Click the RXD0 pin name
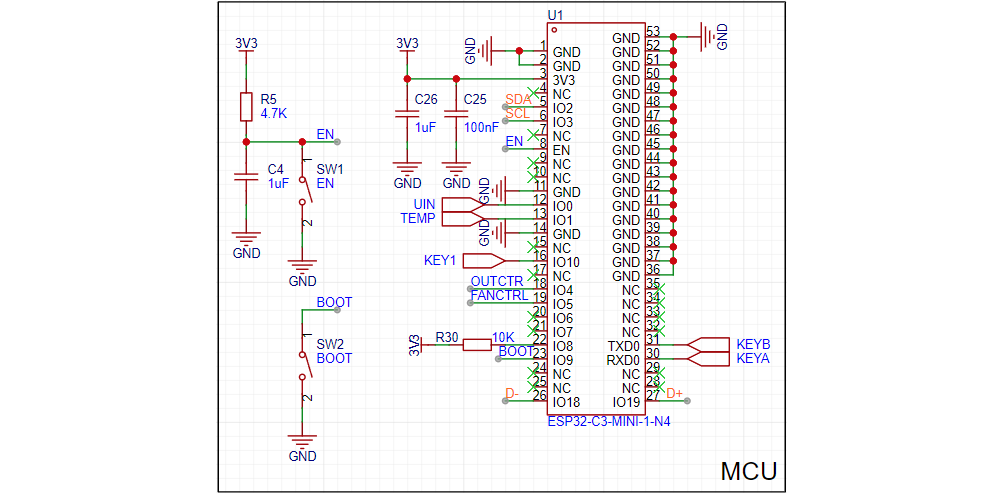The width and height of the screenshot is (1004, 493). point(624,360)
